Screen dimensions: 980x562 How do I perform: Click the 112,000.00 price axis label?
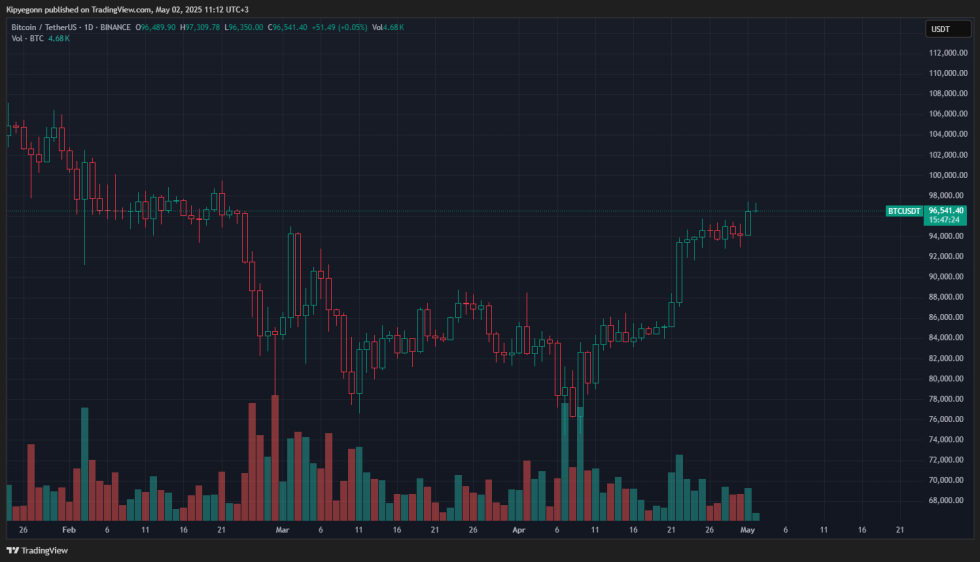coord(946,53)
